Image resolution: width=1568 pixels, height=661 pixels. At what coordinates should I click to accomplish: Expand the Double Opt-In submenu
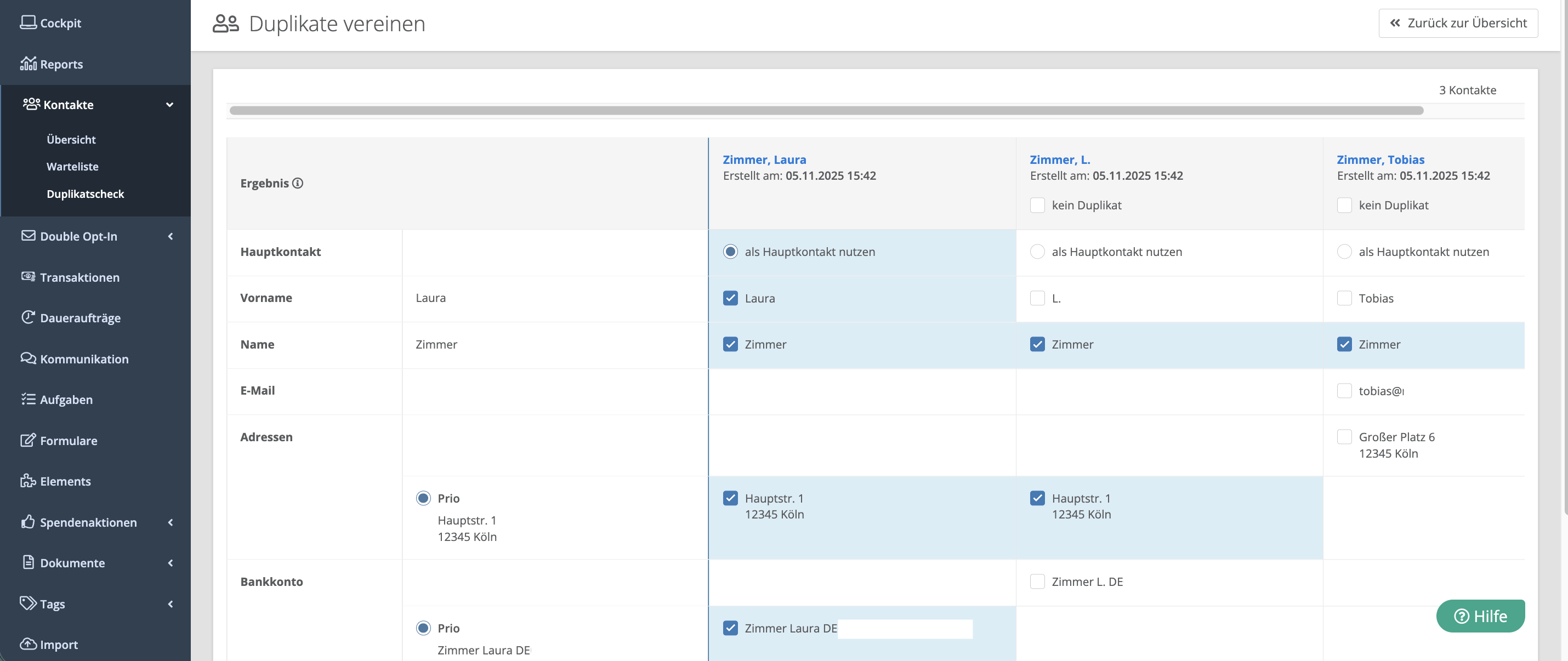[x=171, y=236]
